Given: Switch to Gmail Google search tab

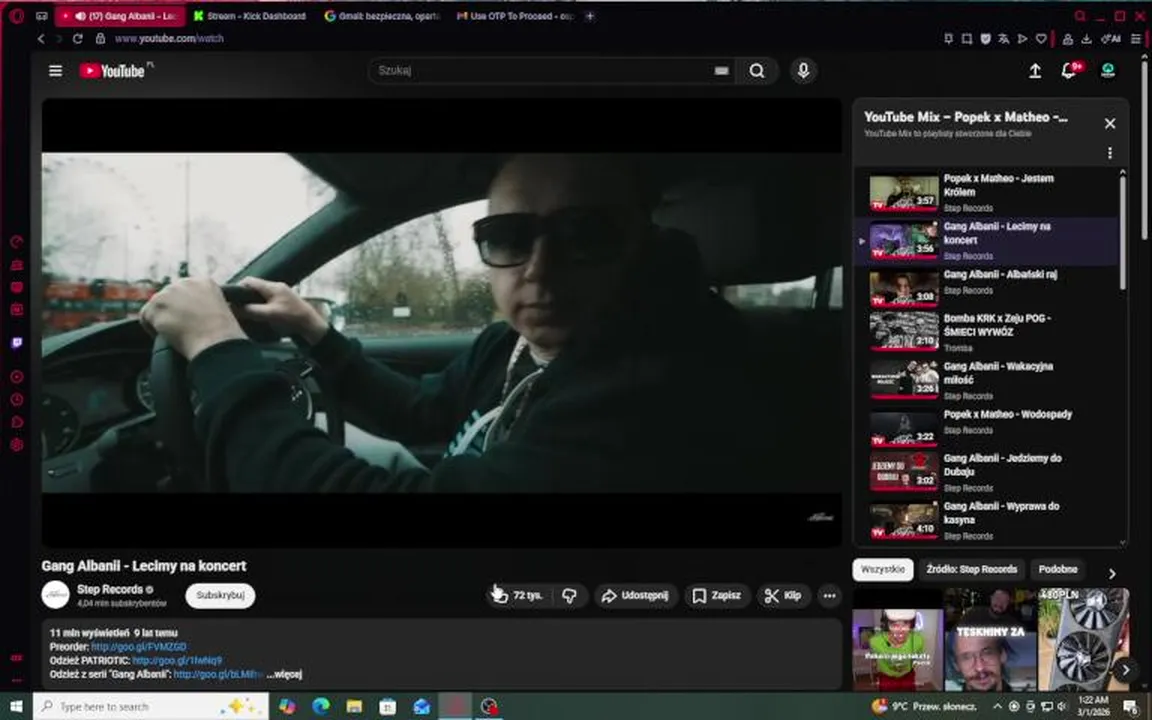Looking at the screenshot, I should click(x=382, y=15).
